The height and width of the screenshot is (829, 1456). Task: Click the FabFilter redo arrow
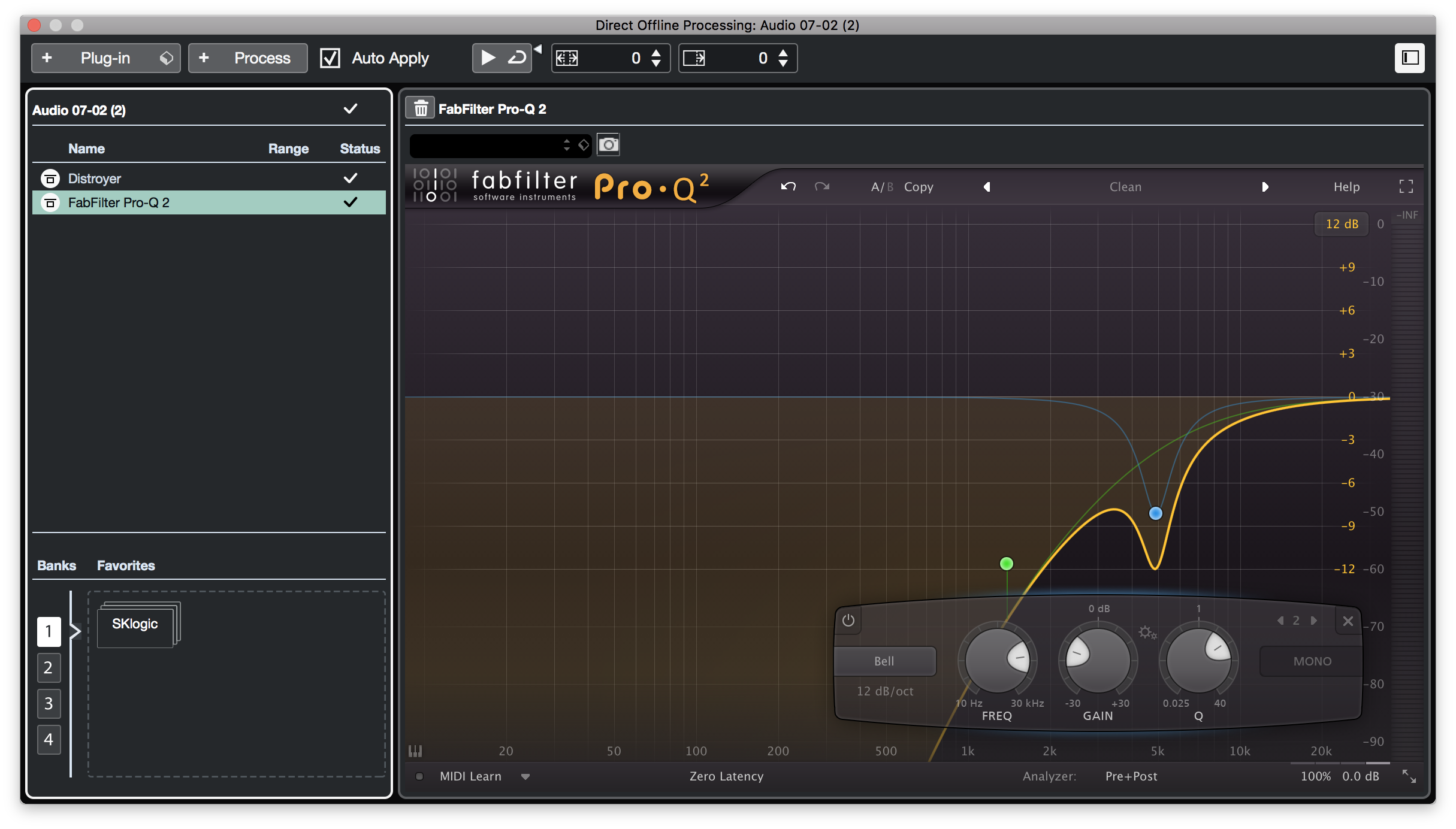[x=822, y=187]
